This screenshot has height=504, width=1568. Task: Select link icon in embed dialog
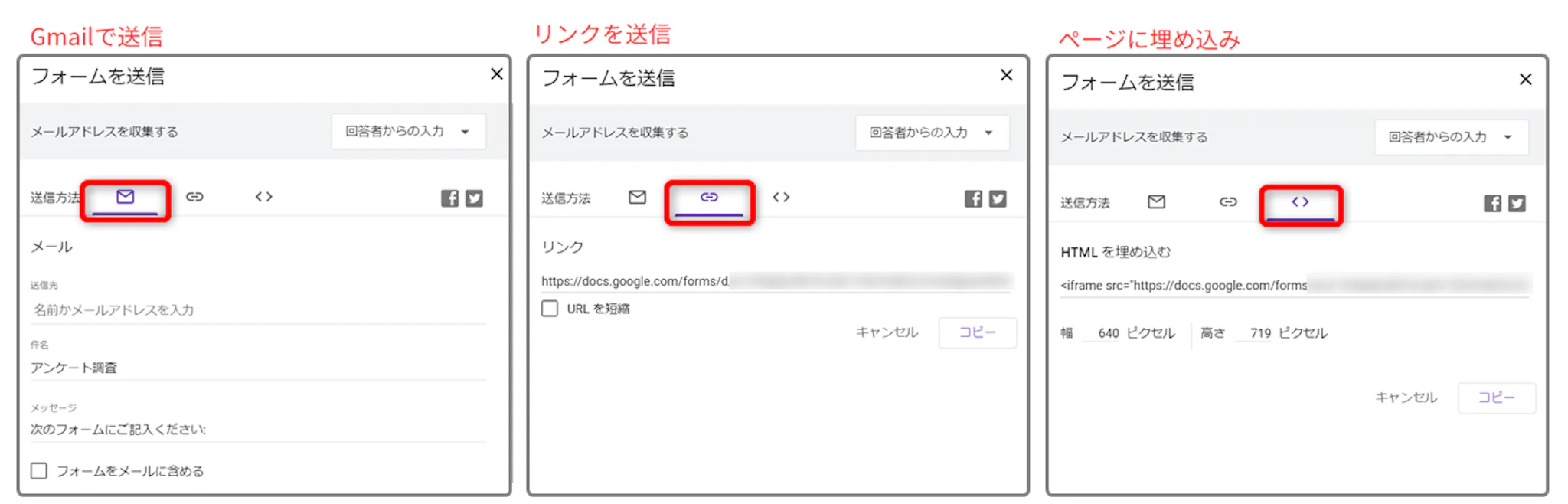(1228, 201)
